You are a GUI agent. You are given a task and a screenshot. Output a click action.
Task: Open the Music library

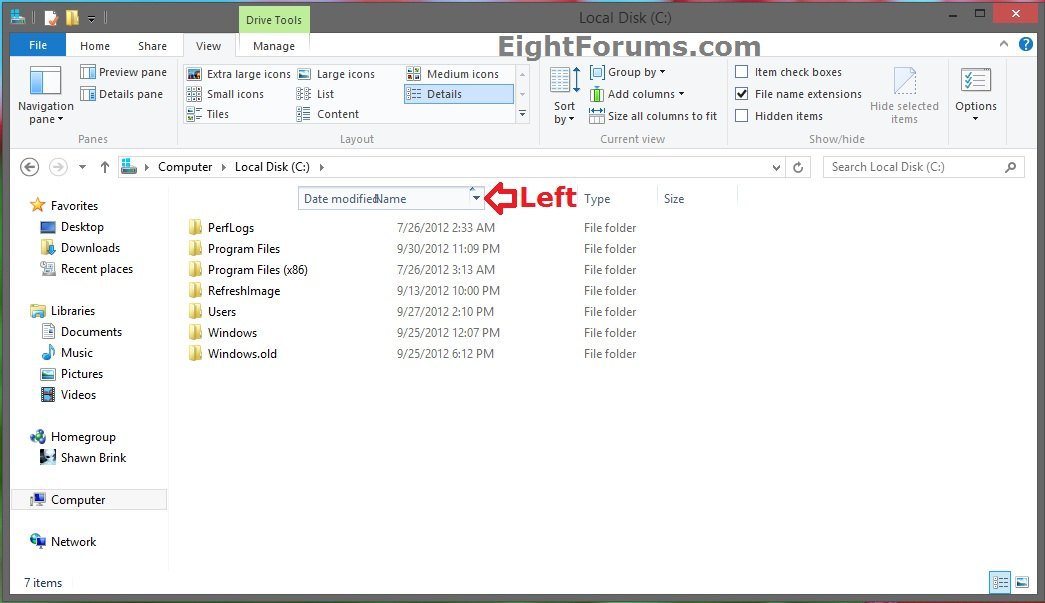77,352
